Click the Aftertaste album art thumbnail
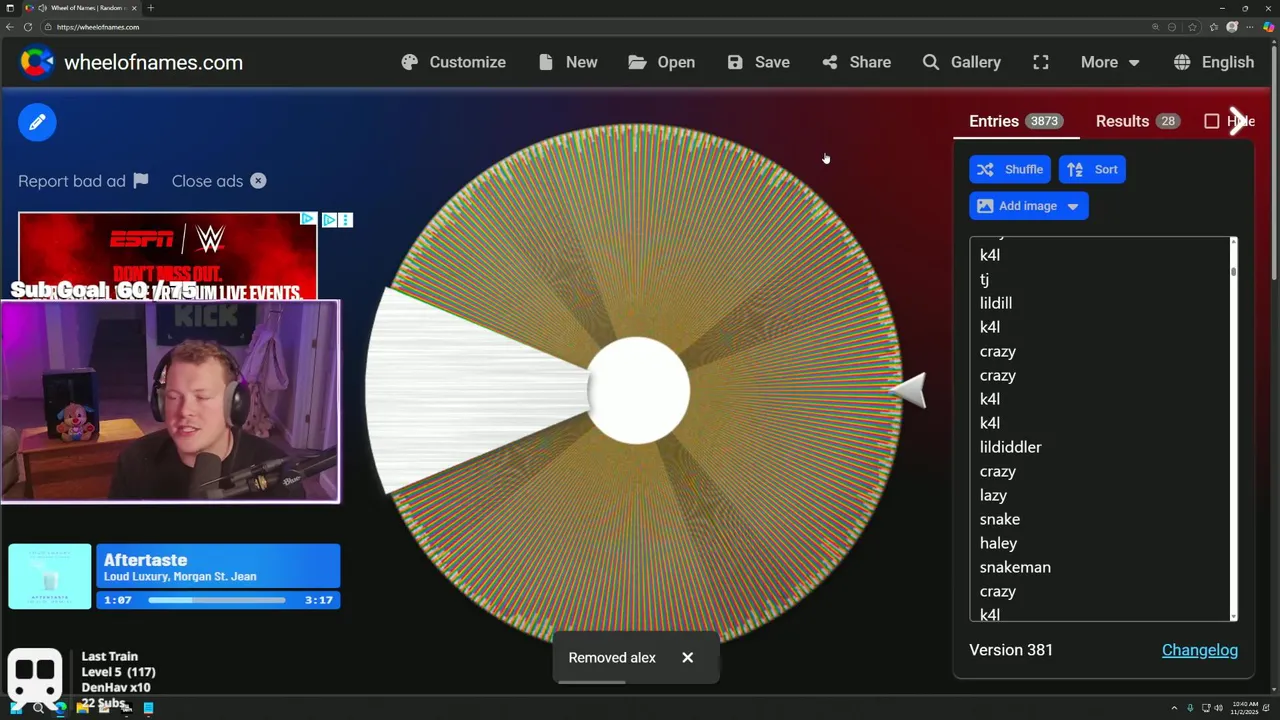Viewport: 1280px width, 720px height. click(x=49, y=576)
